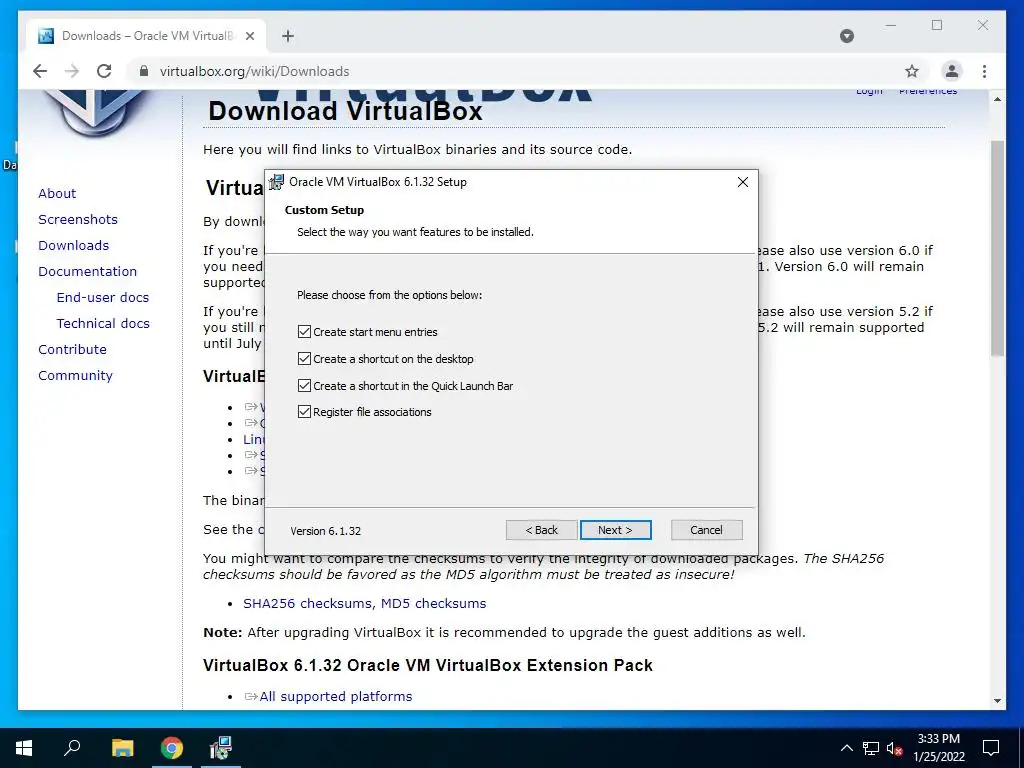
Task: Click the Chrome taskbar icon
Action: (x=172, y=748)
